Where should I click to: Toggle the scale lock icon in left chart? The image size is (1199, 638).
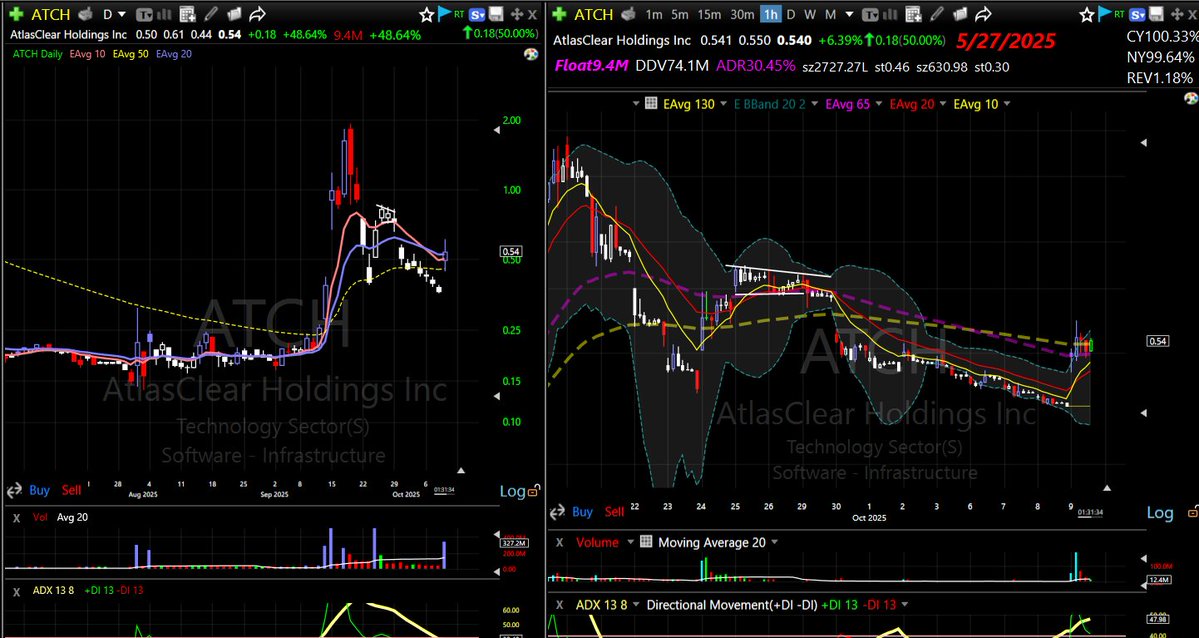[534, 491]
